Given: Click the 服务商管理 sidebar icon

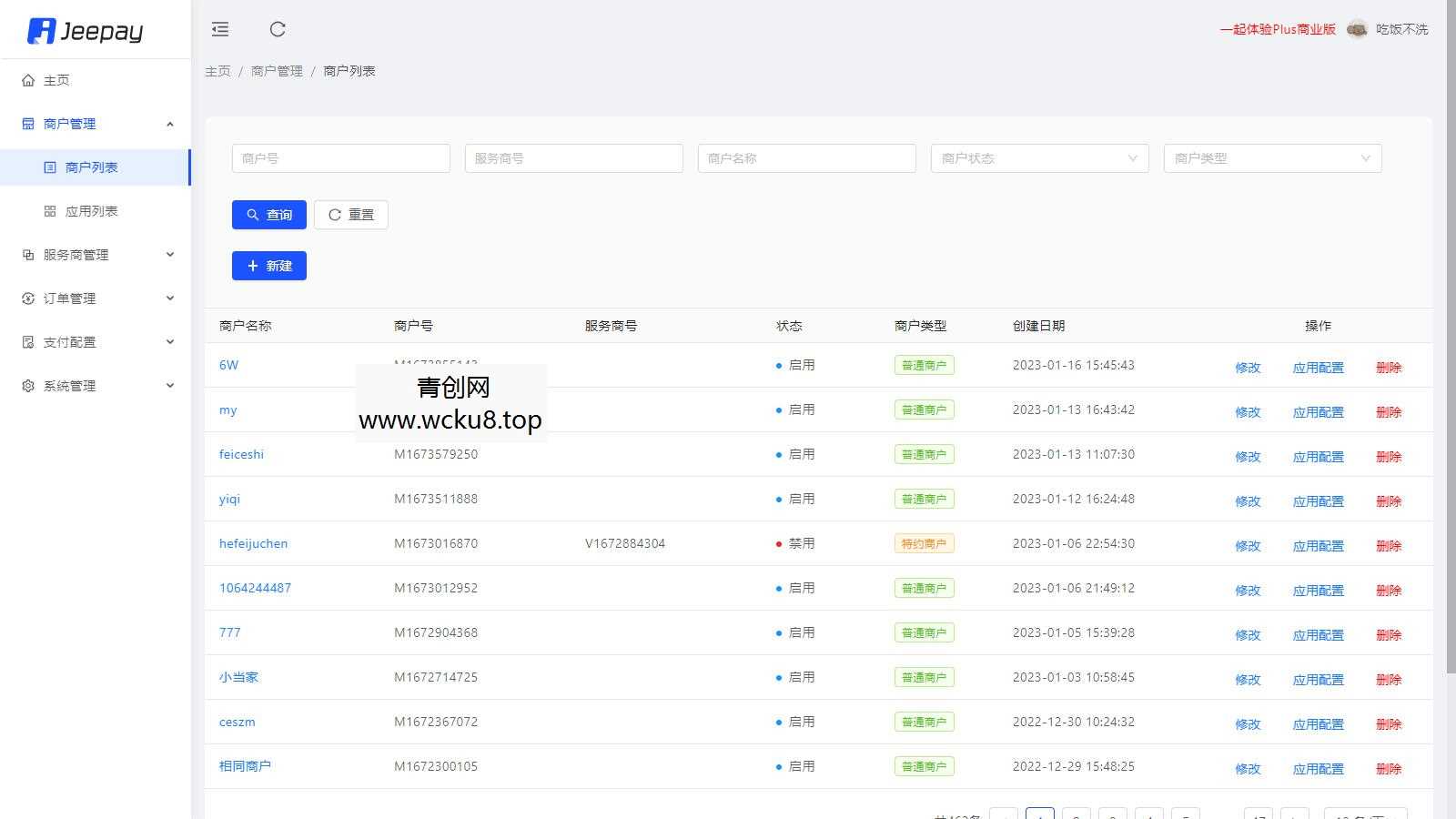Looking at the screenshot, I should (x=27, y=255).
